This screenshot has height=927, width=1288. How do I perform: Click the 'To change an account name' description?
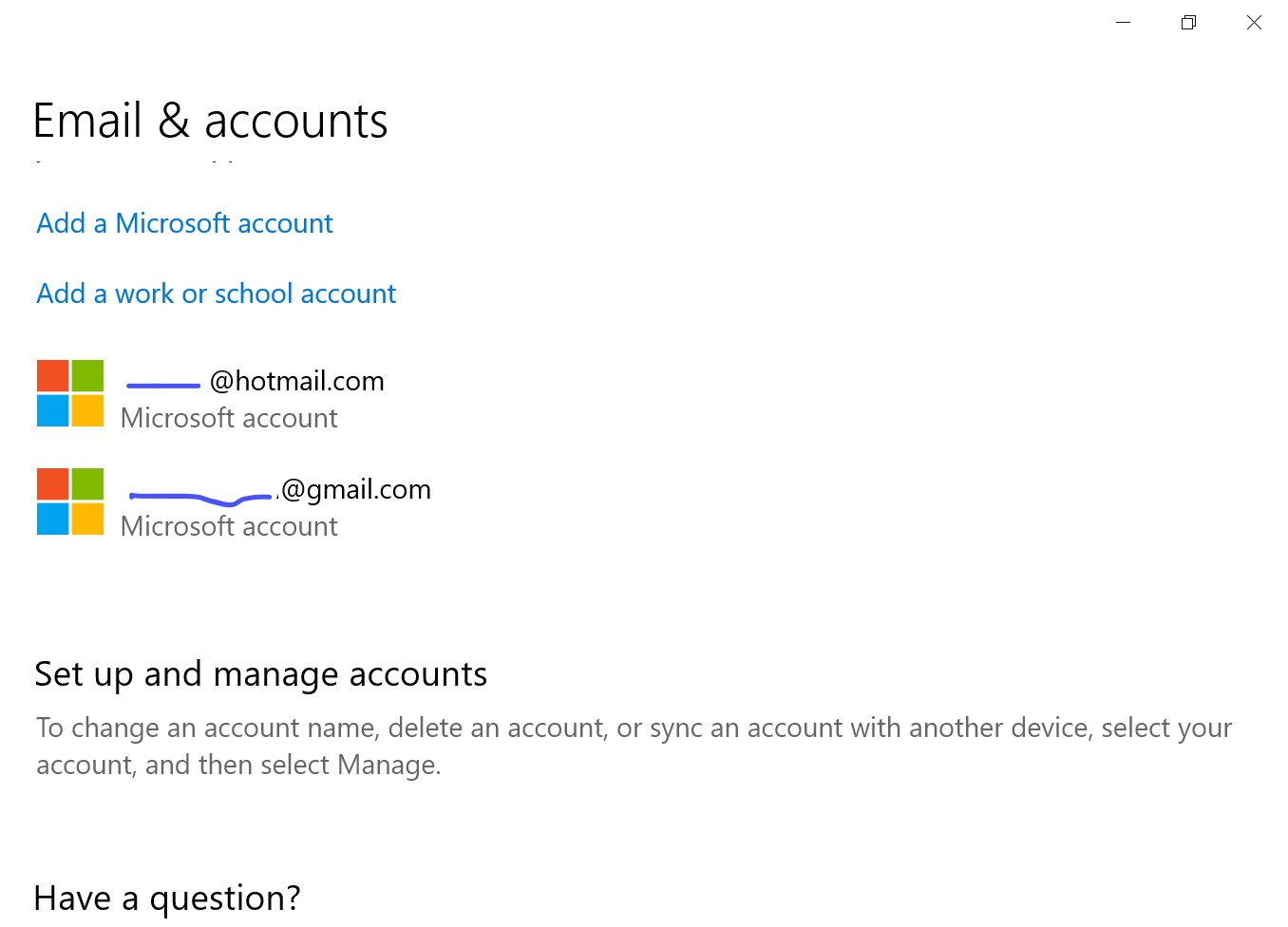634,746
